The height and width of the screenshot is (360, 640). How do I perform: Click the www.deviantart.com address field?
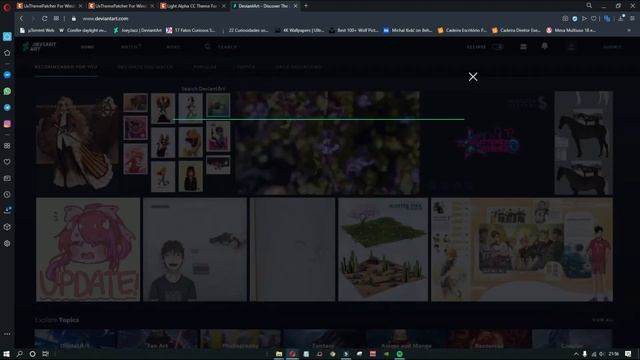(x=105, y=18)
